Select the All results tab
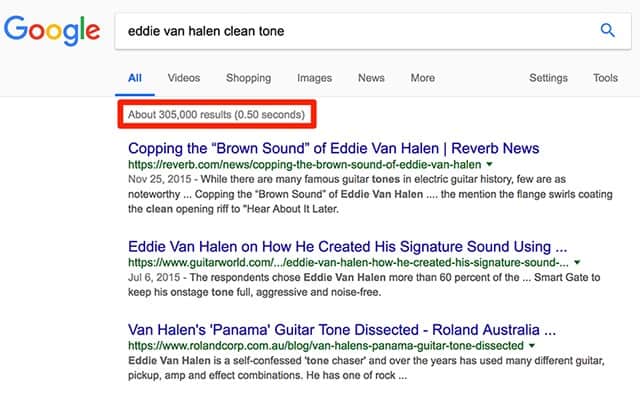This screenshot has width=640, height=407. pos(135,78)
